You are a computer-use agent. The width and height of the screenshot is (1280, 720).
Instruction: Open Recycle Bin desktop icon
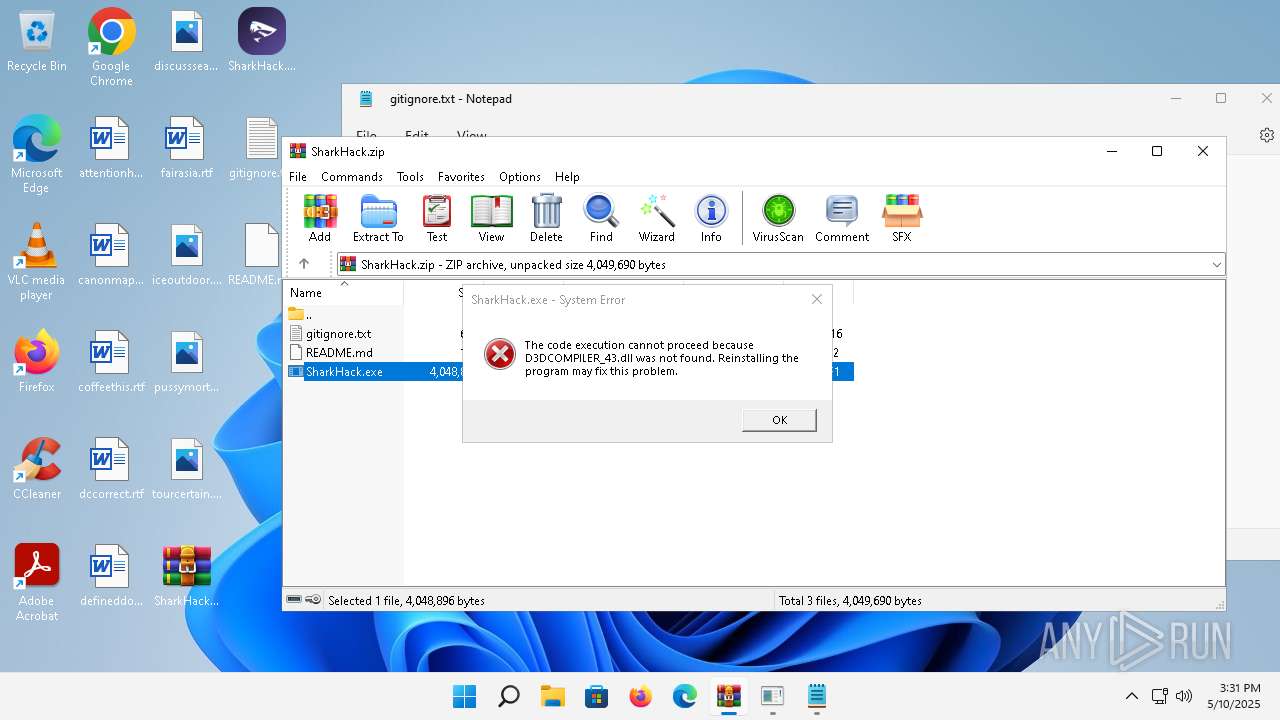[37, 42]
